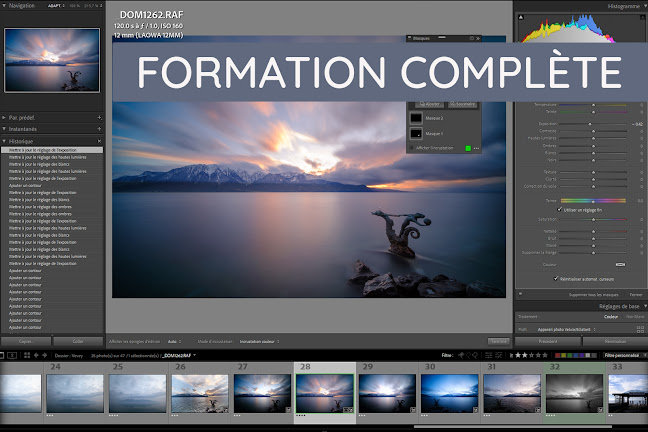
Task: Open the overlay options three-dots menu
Action: pos(476,148)
